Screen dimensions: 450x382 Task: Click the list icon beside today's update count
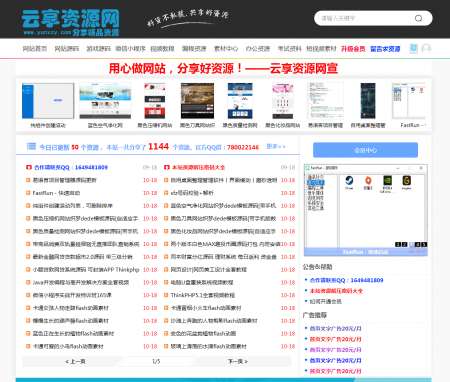(x=31, y=146)
